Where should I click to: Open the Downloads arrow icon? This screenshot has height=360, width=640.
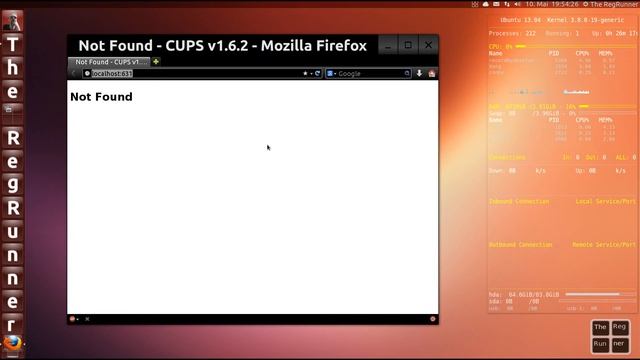(419, 73)
